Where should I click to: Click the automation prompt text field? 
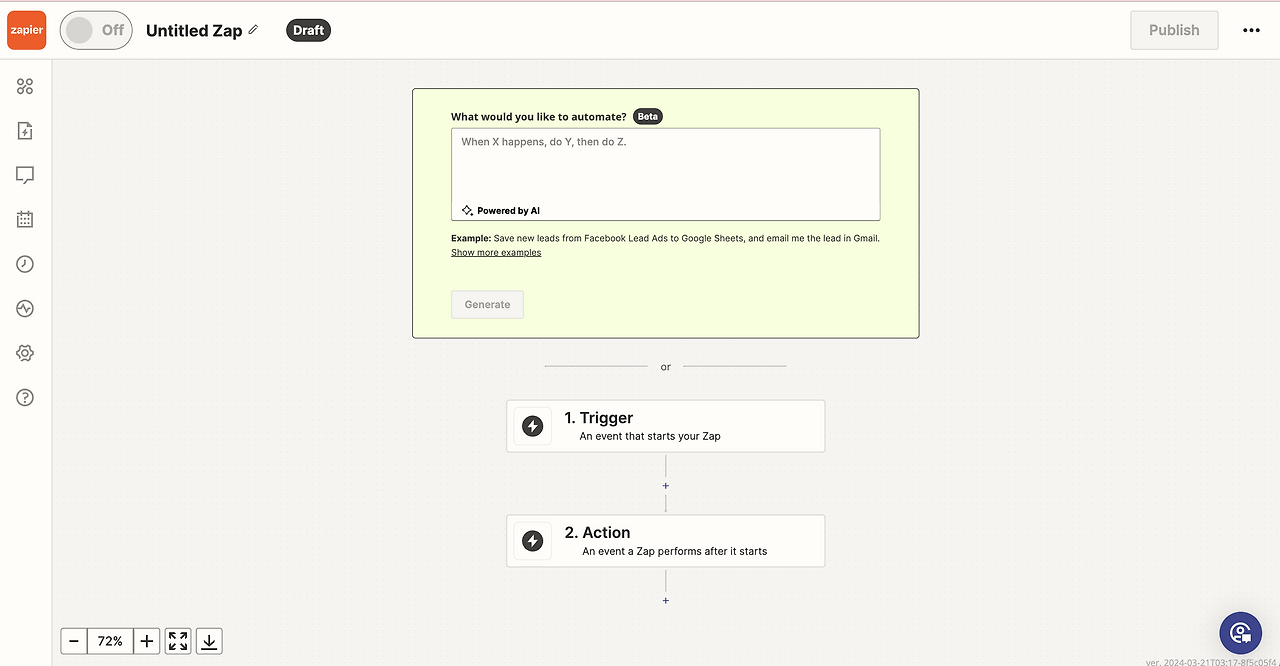pos(666,174)
